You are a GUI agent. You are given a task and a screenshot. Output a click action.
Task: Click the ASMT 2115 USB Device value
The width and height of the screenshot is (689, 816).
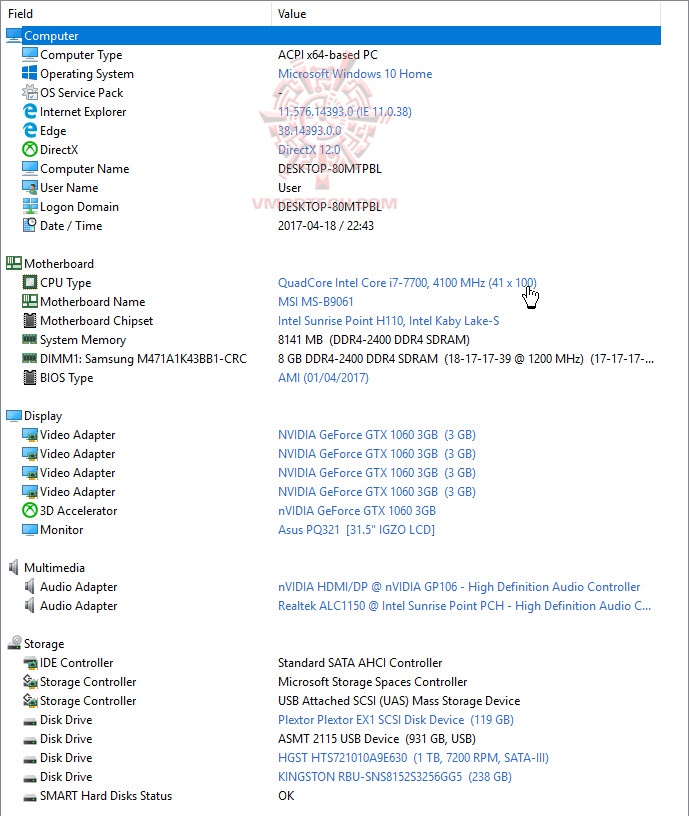pyautogui.click(x=377, y=739)
